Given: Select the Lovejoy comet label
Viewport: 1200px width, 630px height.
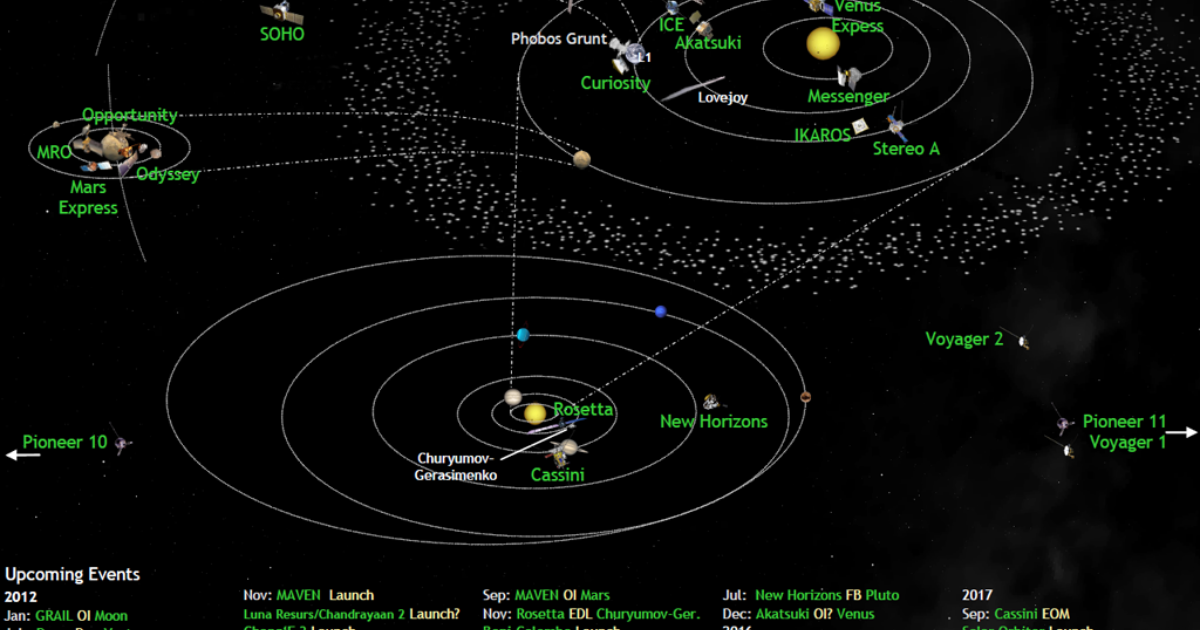Looking at the screenshot, I should [x=723, y=97].
